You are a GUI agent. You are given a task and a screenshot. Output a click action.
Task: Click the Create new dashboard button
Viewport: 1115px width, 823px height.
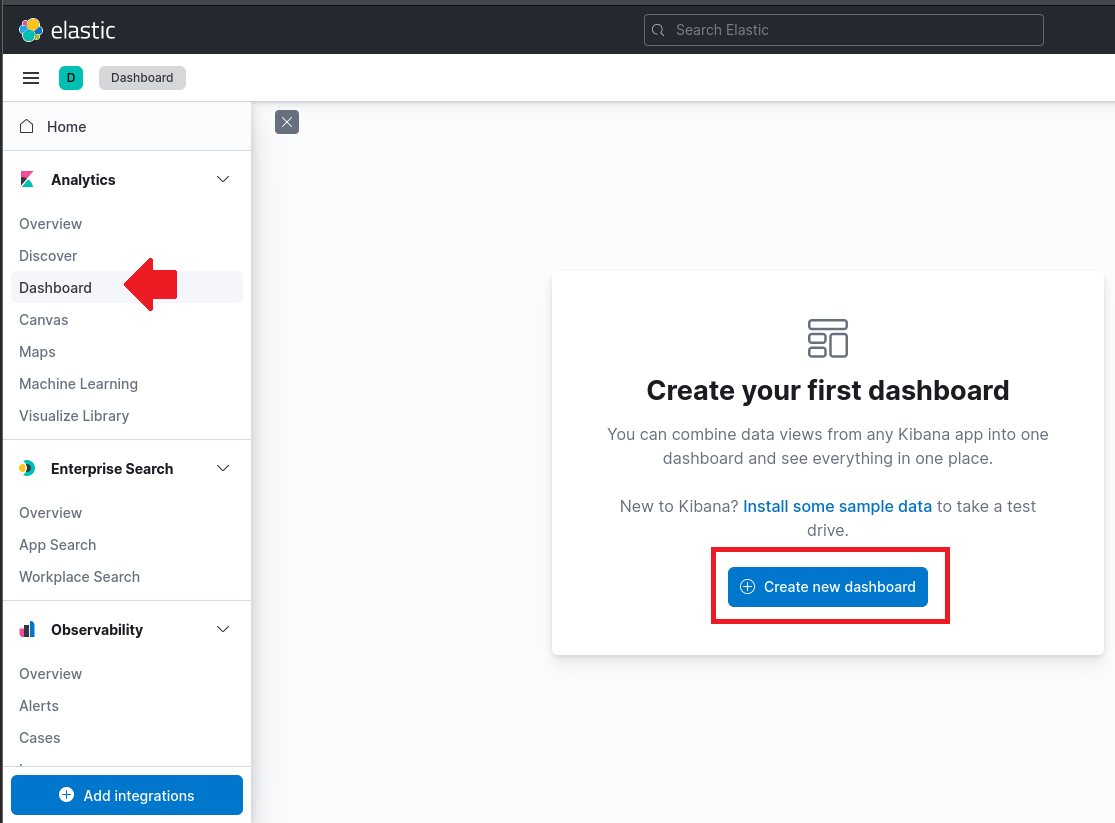[827, 586]
